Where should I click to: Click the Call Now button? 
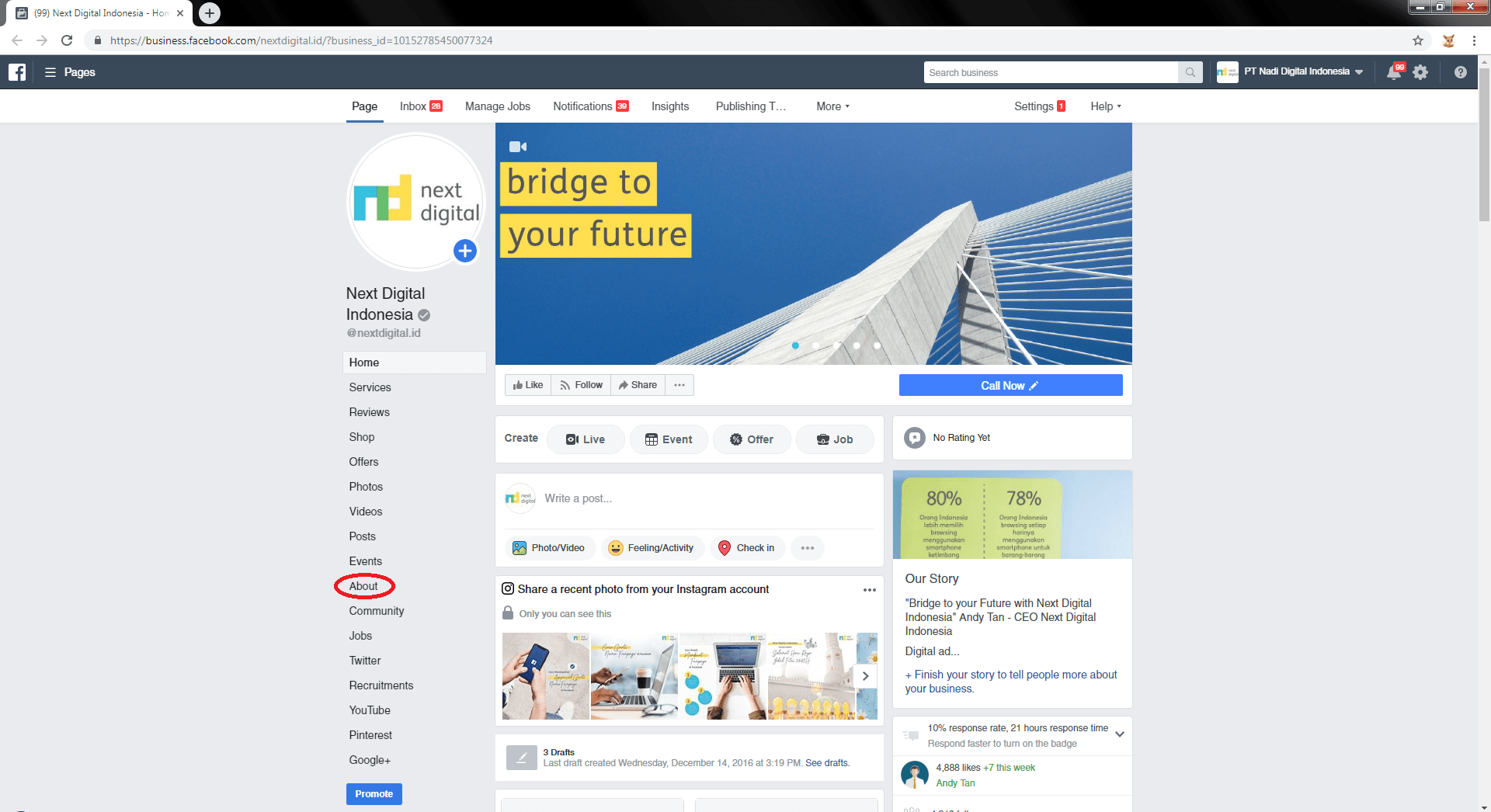click(1010, 385)
